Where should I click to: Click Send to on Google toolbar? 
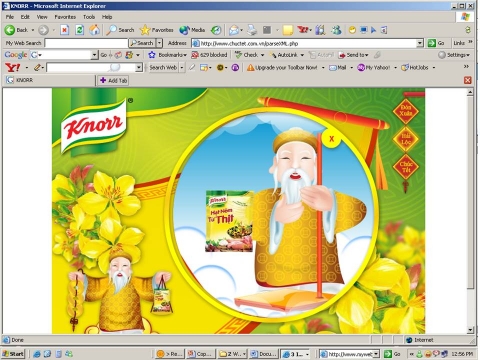coord(353,55)
